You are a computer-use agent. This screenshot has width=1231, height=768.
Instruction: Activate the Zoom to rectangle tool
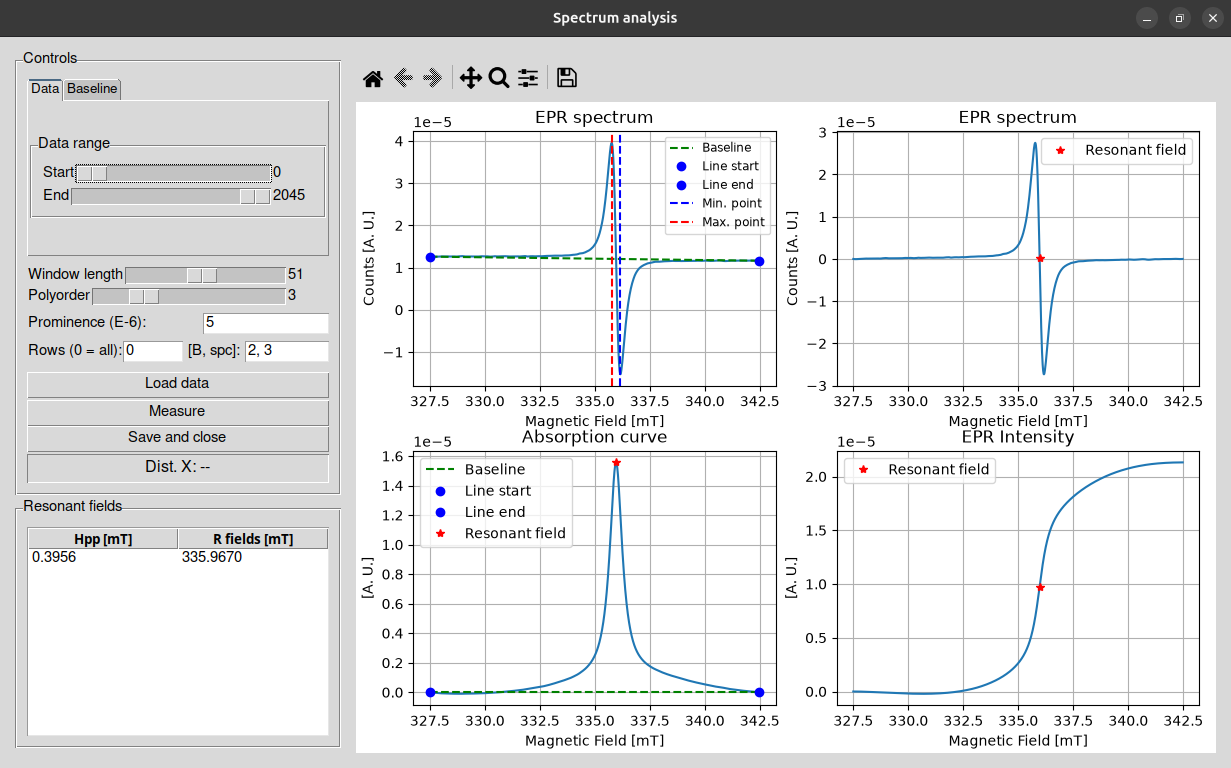pos(499,78)
